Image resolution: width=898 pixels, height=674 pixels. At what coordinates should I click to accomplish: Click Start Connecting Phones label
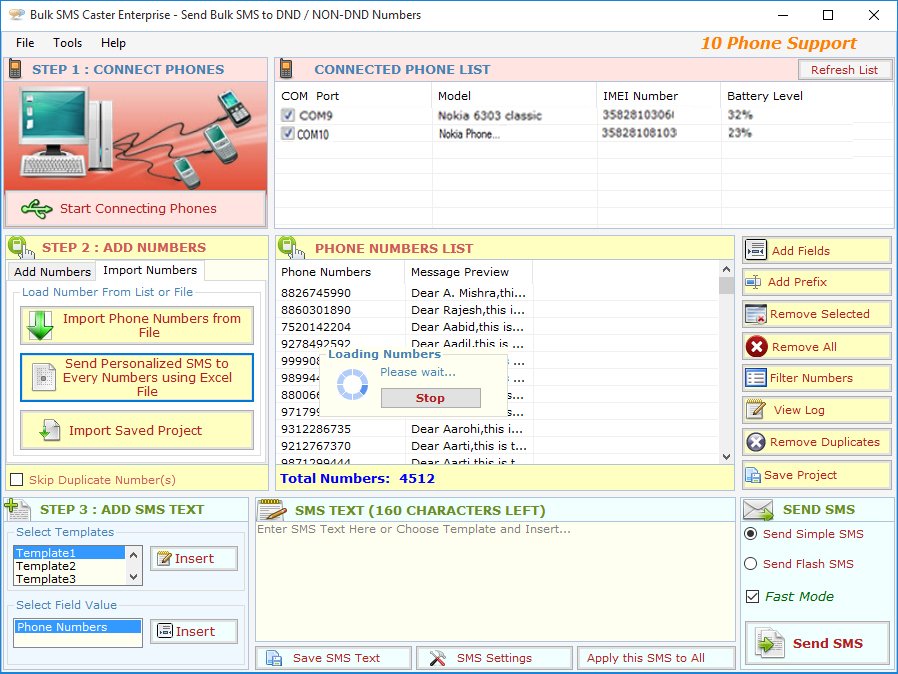click(x=138, y=208)
